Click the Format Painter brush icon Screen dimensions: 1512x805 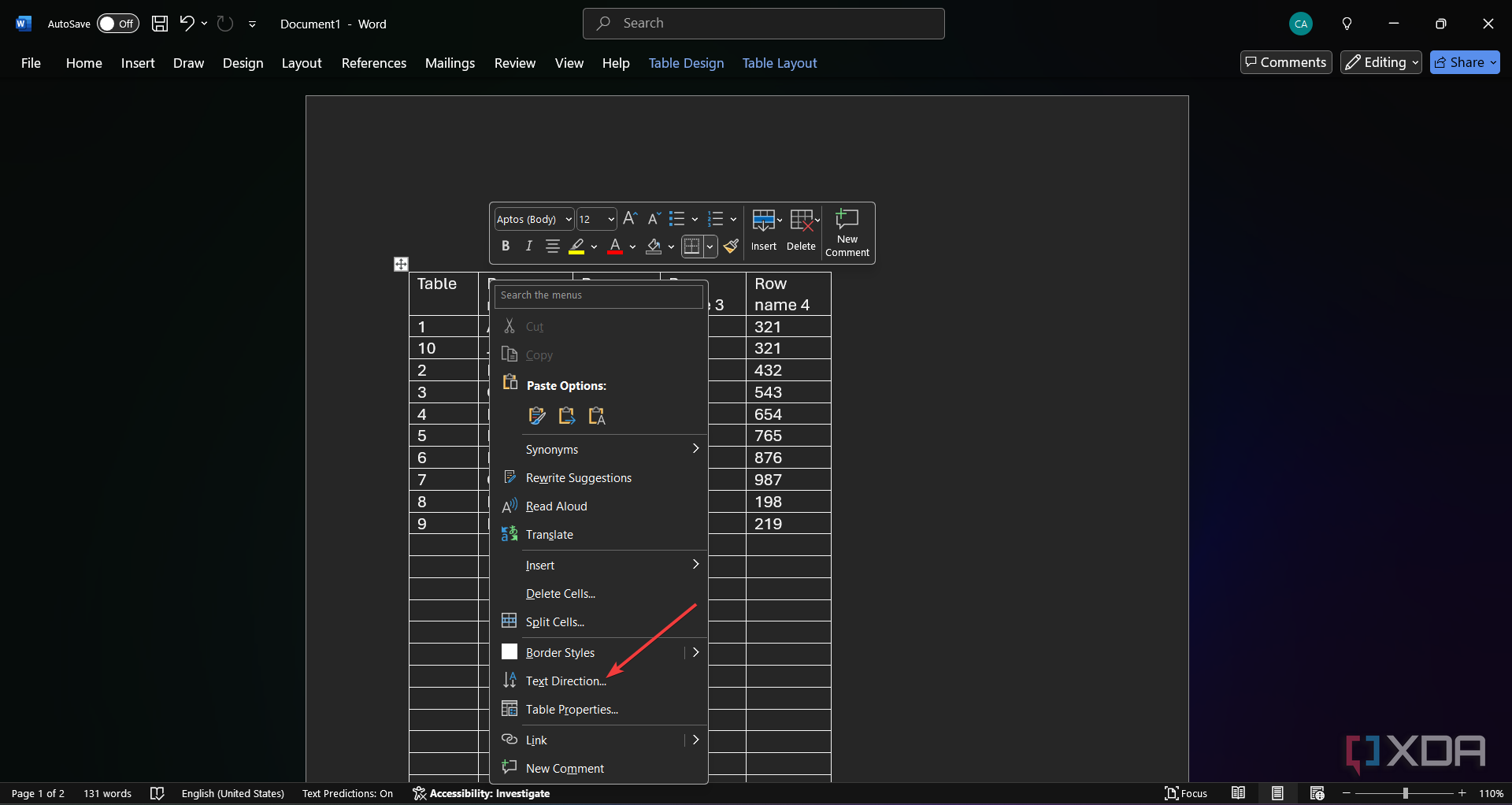pos(732,247)
